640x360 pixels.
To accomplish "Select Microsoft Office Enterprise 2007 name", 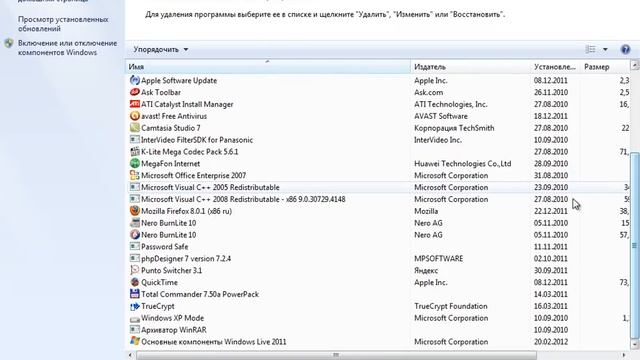I will (x=193, y=175).
